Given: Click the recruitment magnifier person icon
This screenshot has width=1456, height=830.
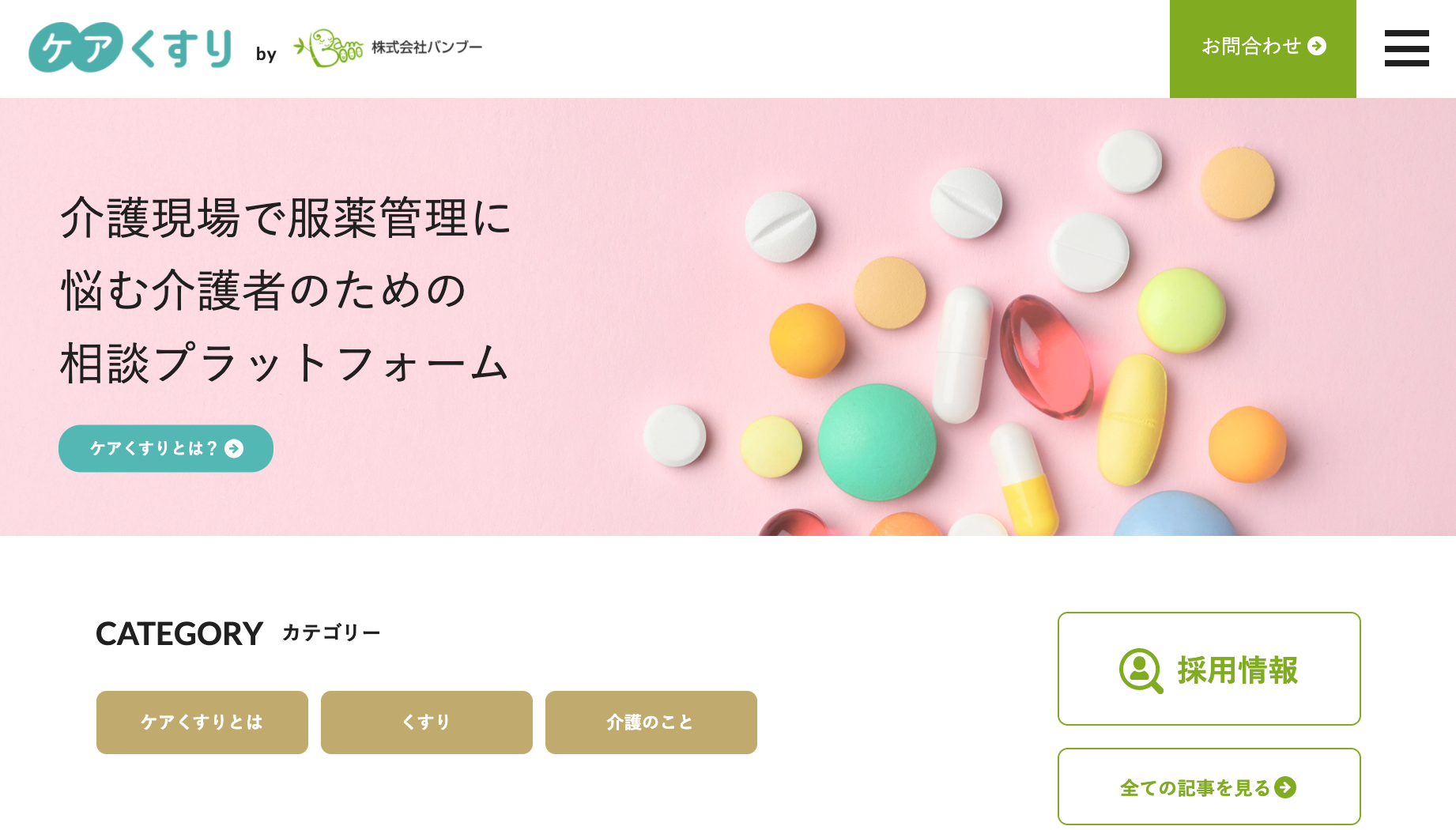Looking at the screenshot, I should click(x=1141, y=670).
